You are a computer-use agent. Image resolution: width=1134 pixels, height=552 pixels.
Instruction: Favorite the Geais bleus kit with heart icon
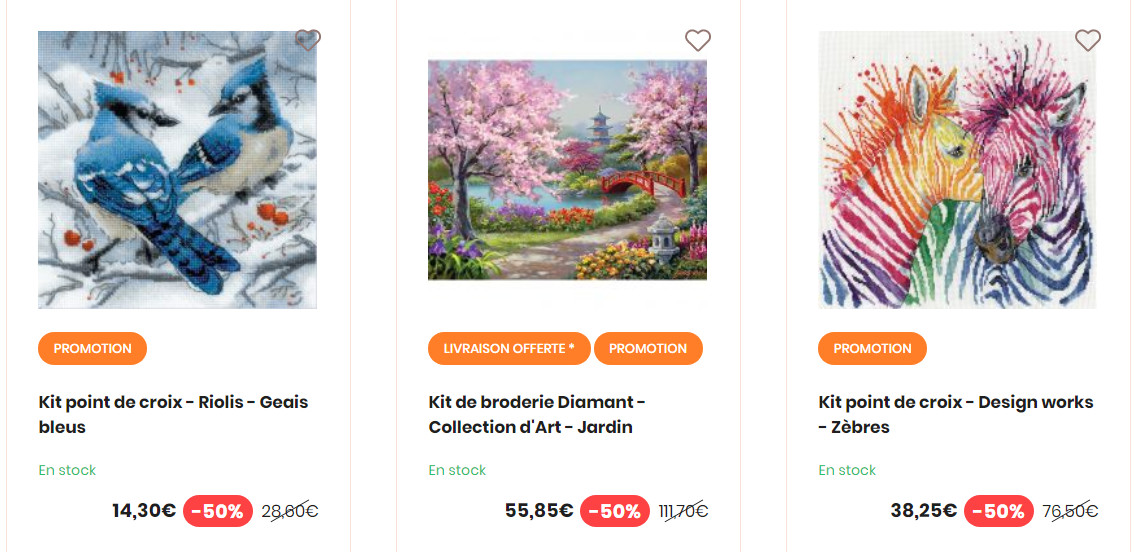[x=308, y=41]
